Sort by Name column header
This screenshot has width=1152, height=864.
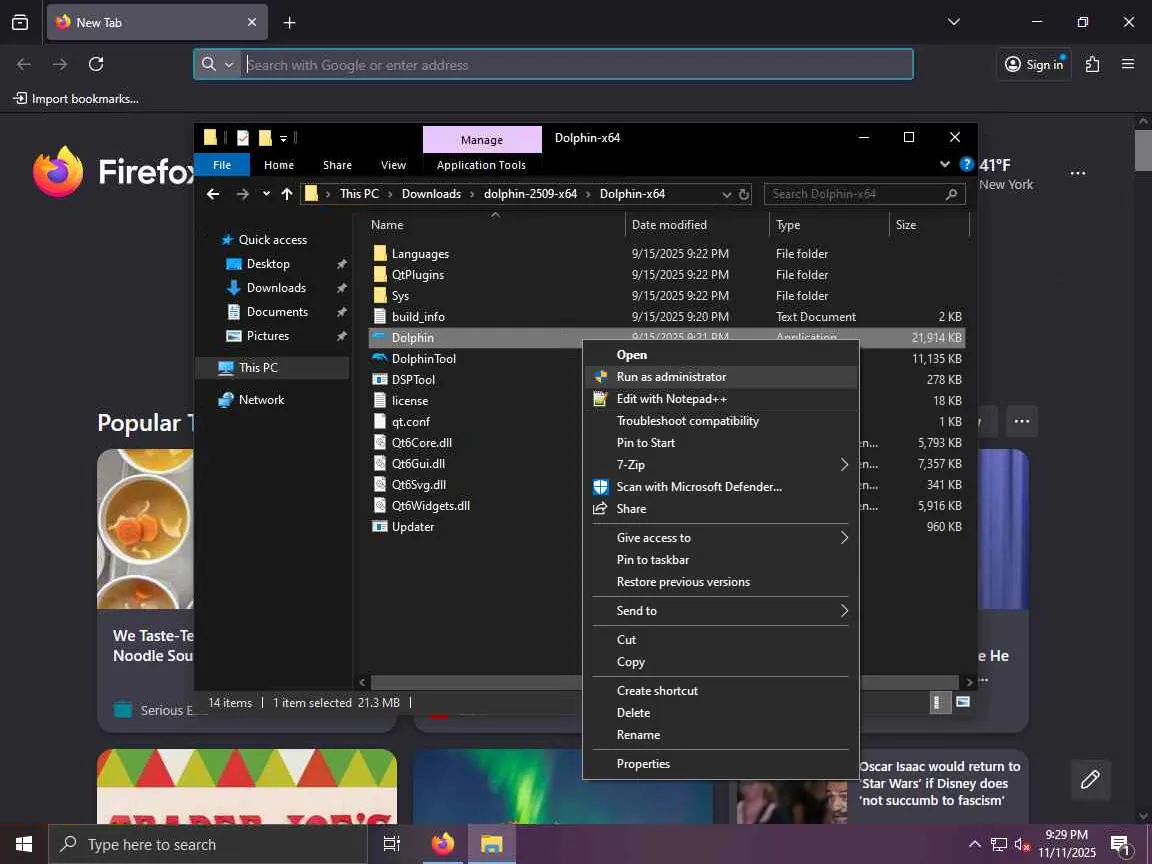coord(386,225)
